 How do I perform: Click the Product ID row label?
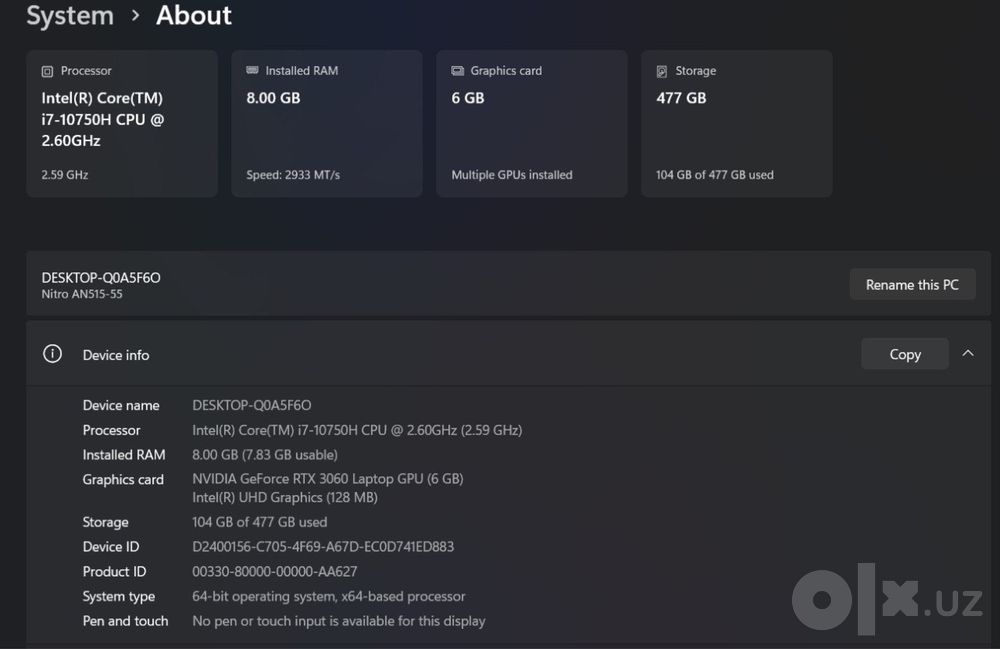click(x=114, y=572)
